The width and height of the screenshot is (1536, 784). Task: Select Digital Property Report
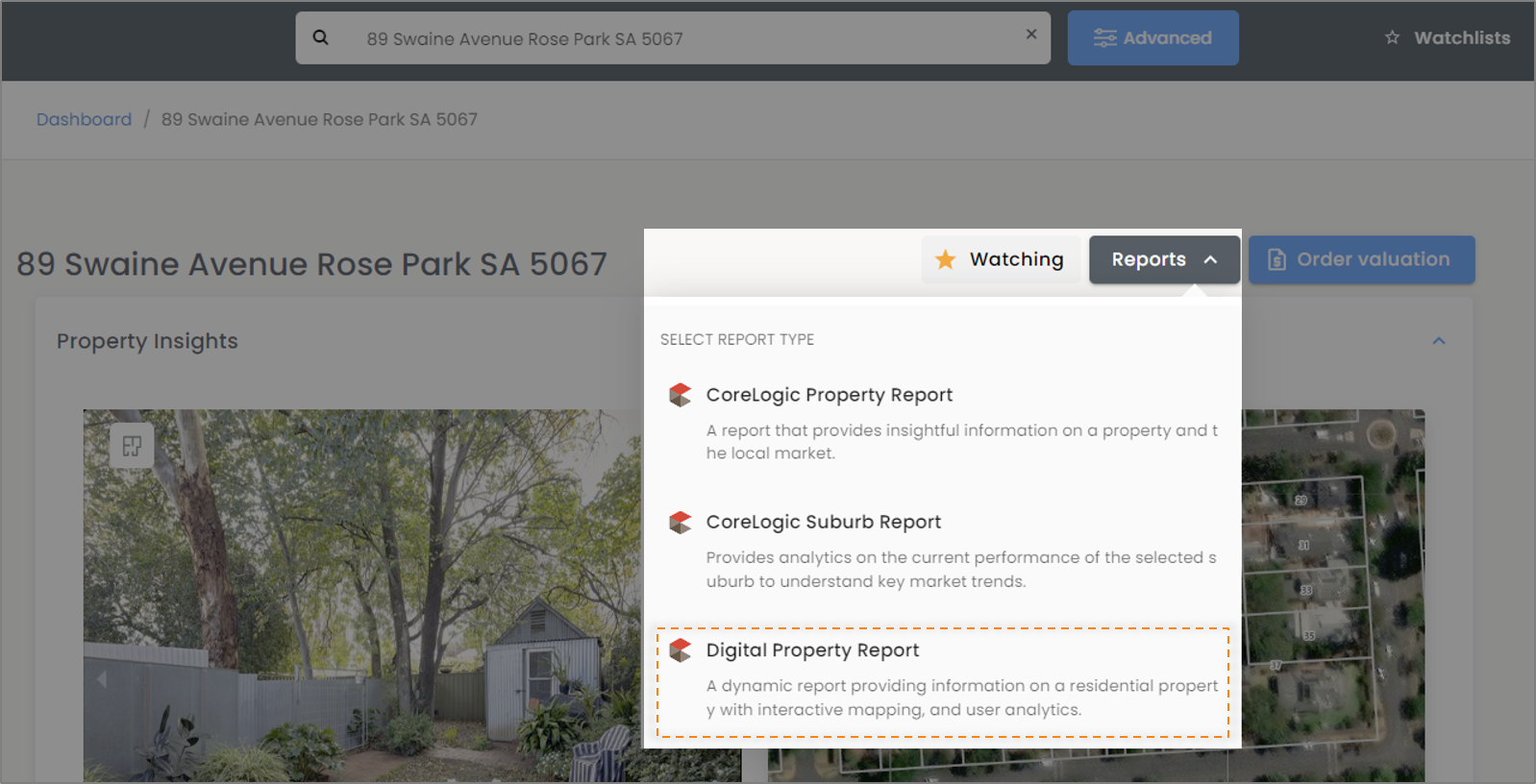(942, 682)
